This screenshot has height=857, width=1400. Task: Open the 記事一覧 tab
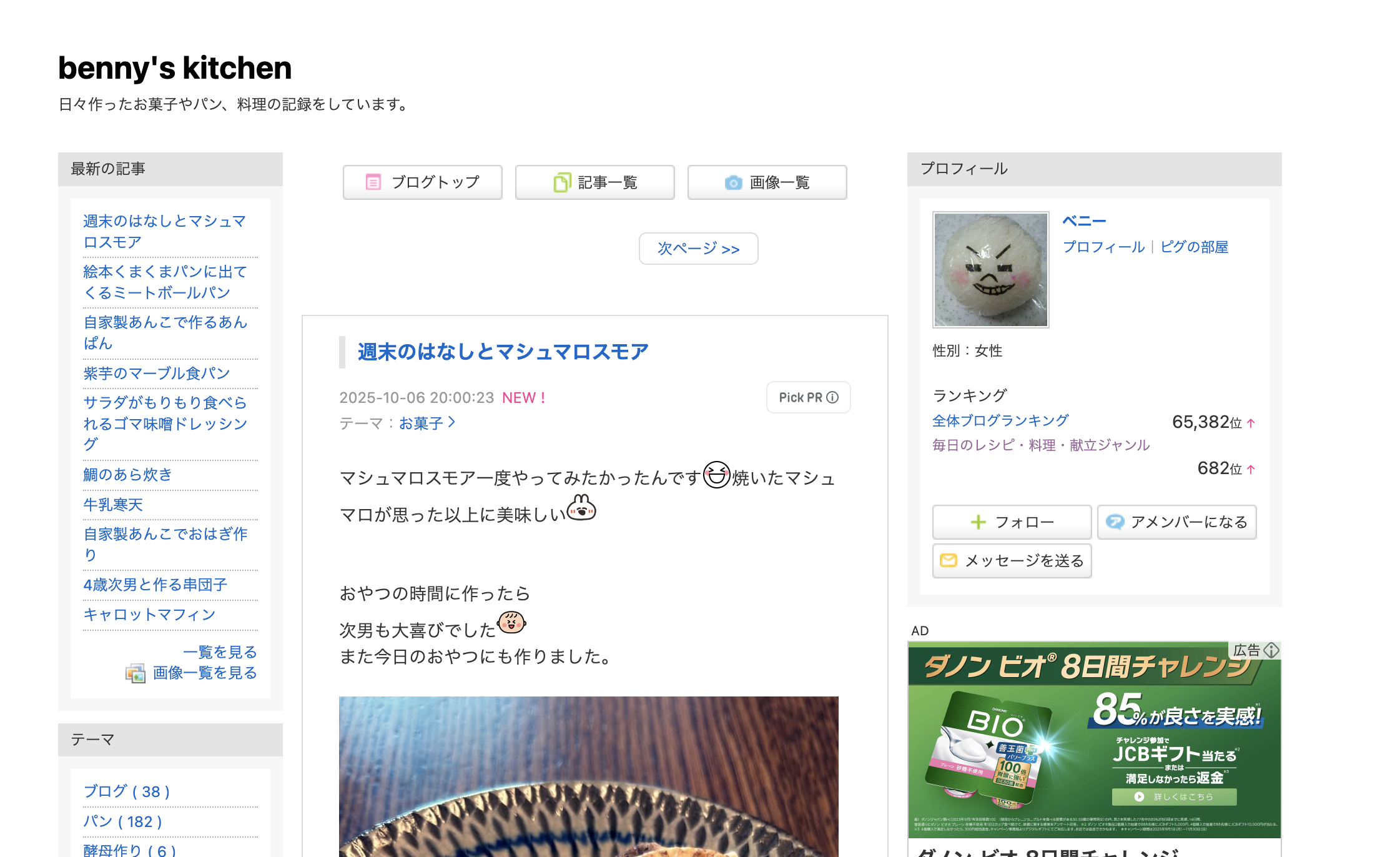click(594, 182)
